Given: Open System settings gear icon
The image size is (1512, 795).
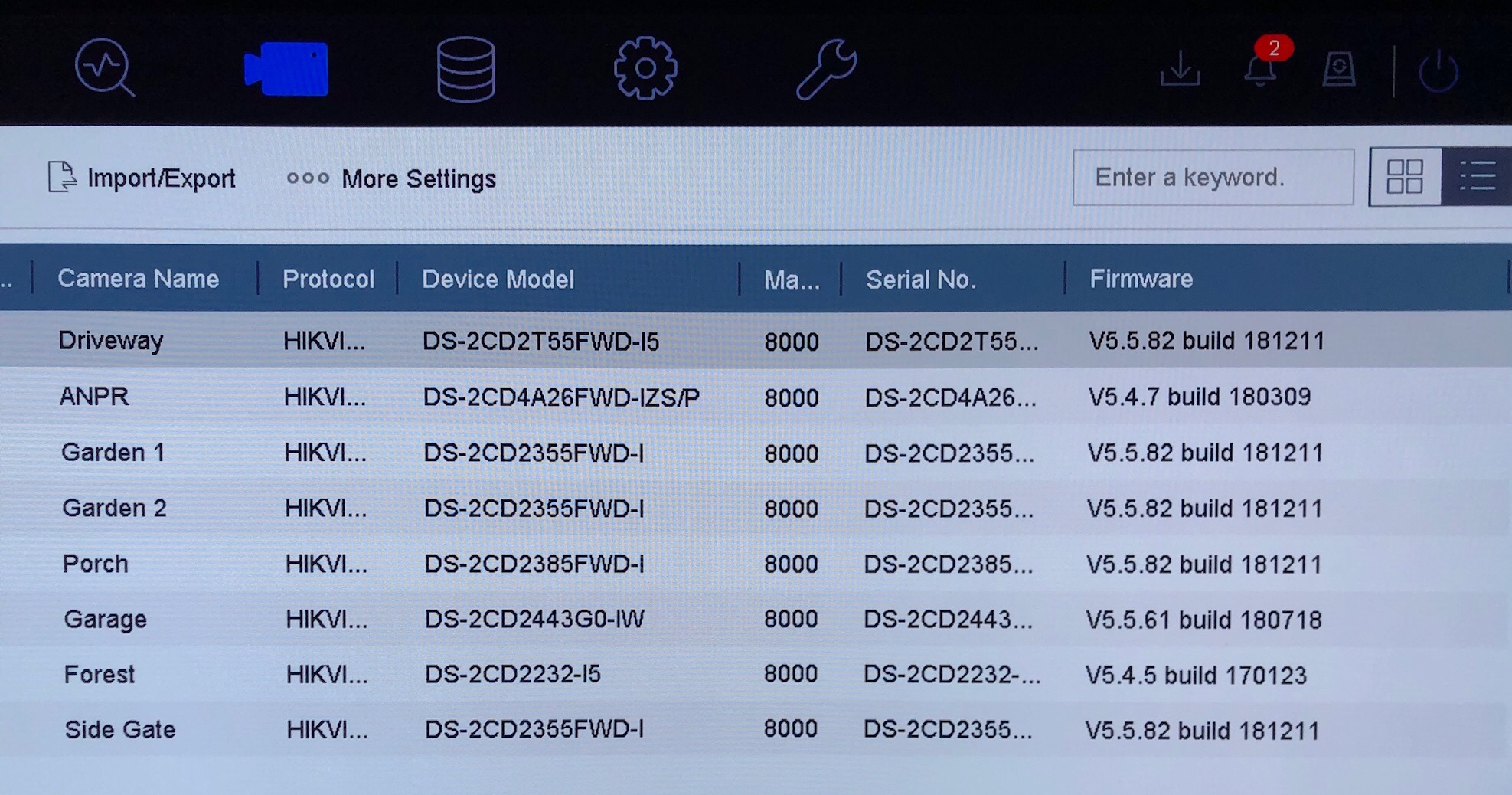Looking at the screenshot, I should [x=645, y=69].
